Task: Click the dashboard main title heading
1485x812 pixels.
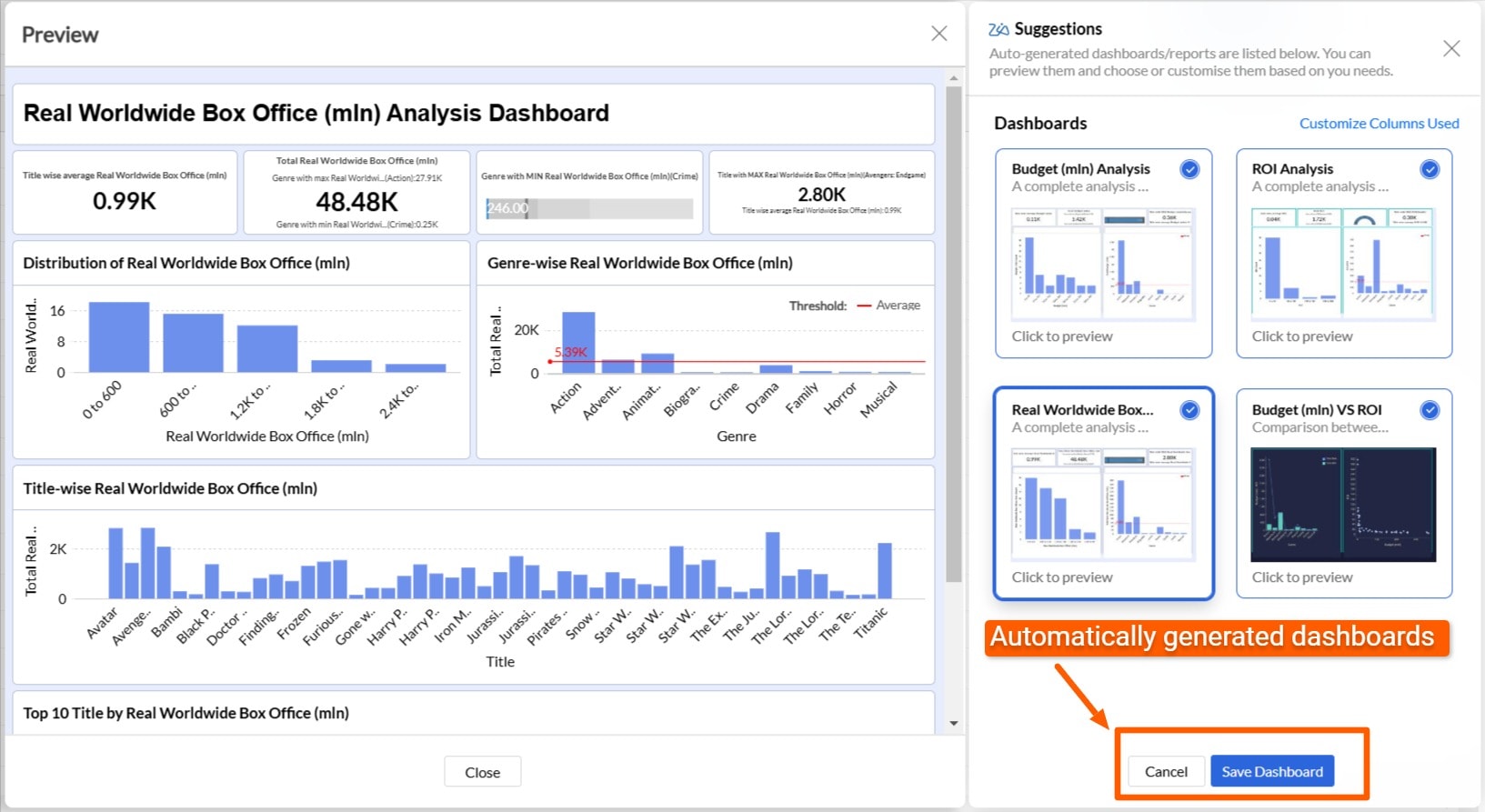Action: (x=316, y=113)
